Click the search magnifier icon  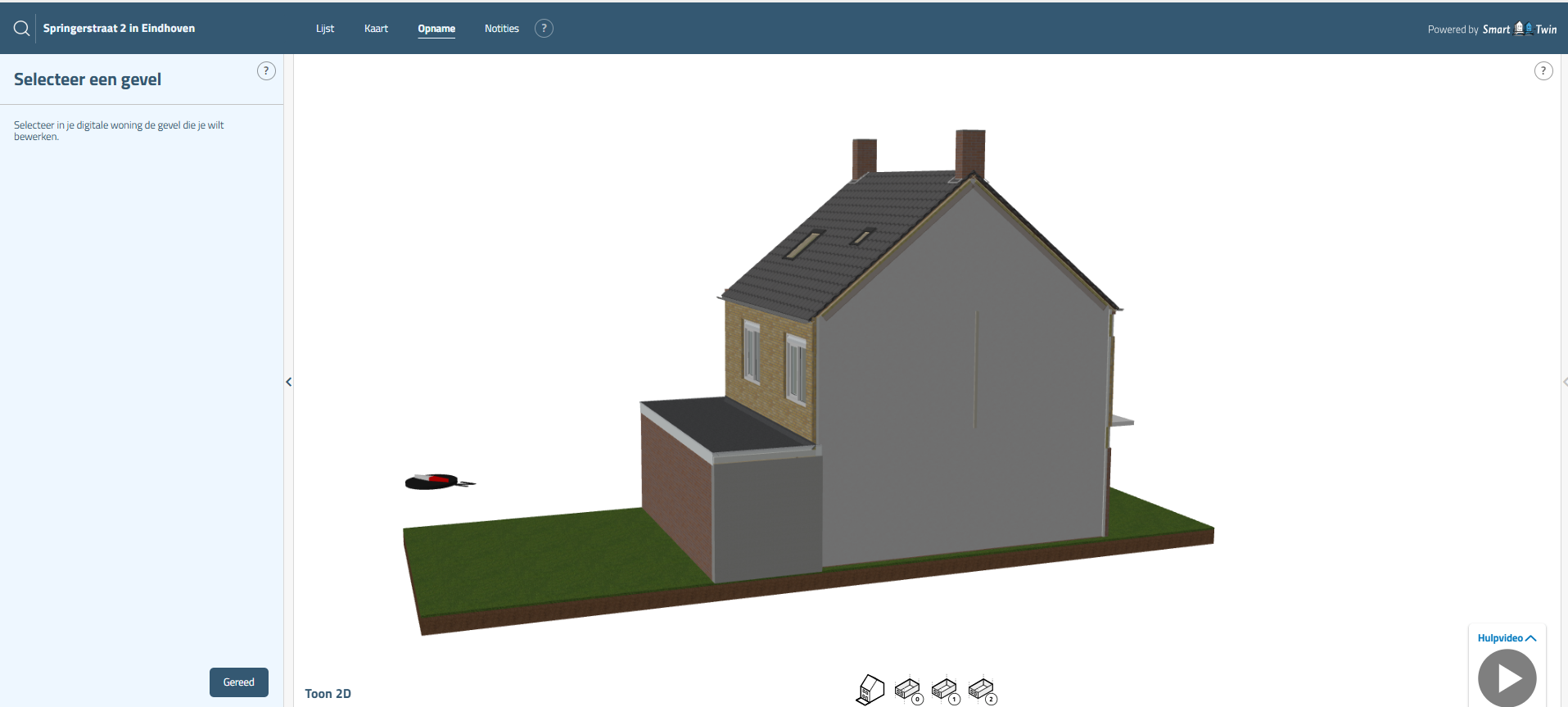point(22,29)
